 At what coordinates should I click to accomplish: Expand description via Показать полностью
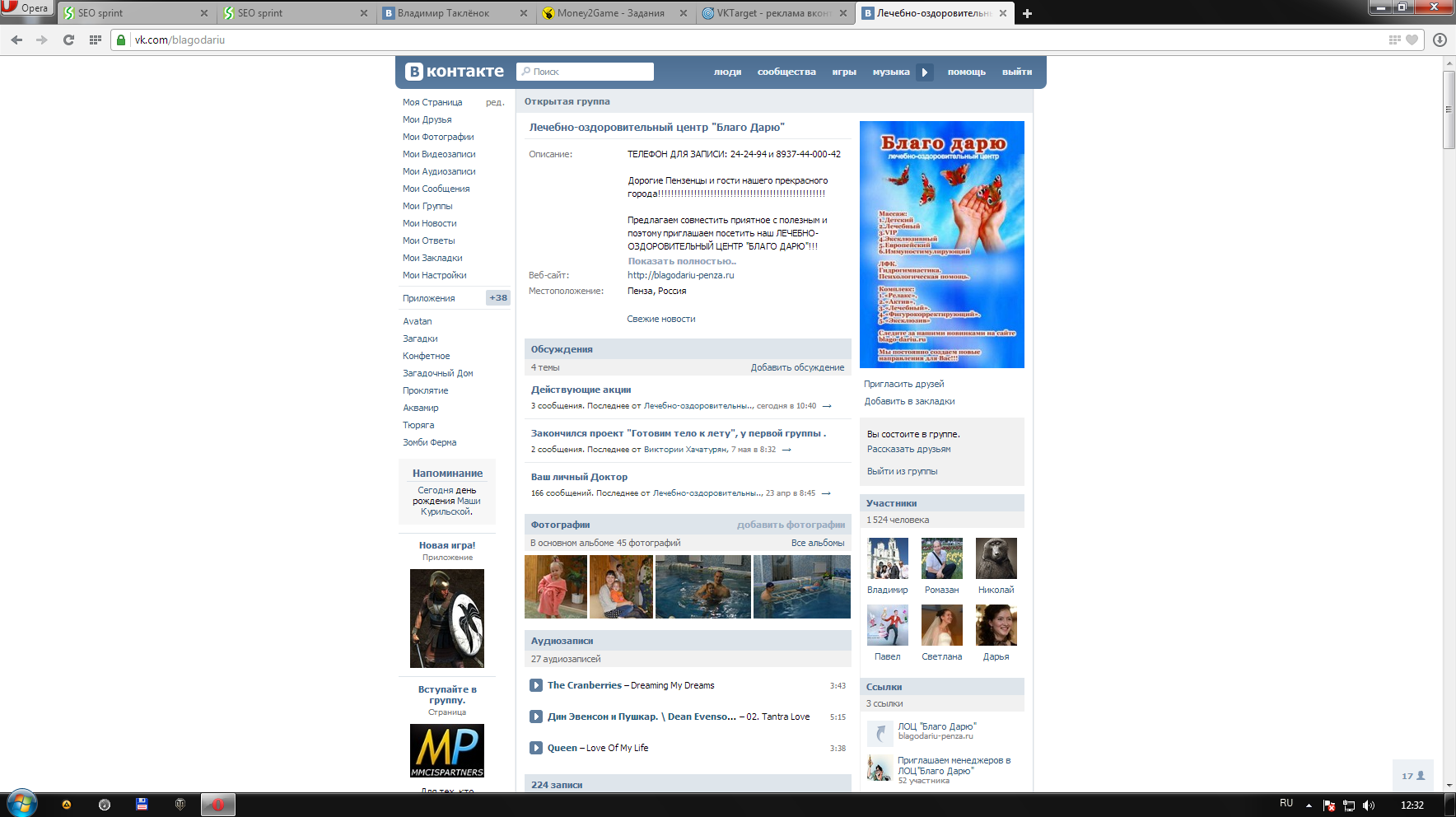tap(682, 261)
